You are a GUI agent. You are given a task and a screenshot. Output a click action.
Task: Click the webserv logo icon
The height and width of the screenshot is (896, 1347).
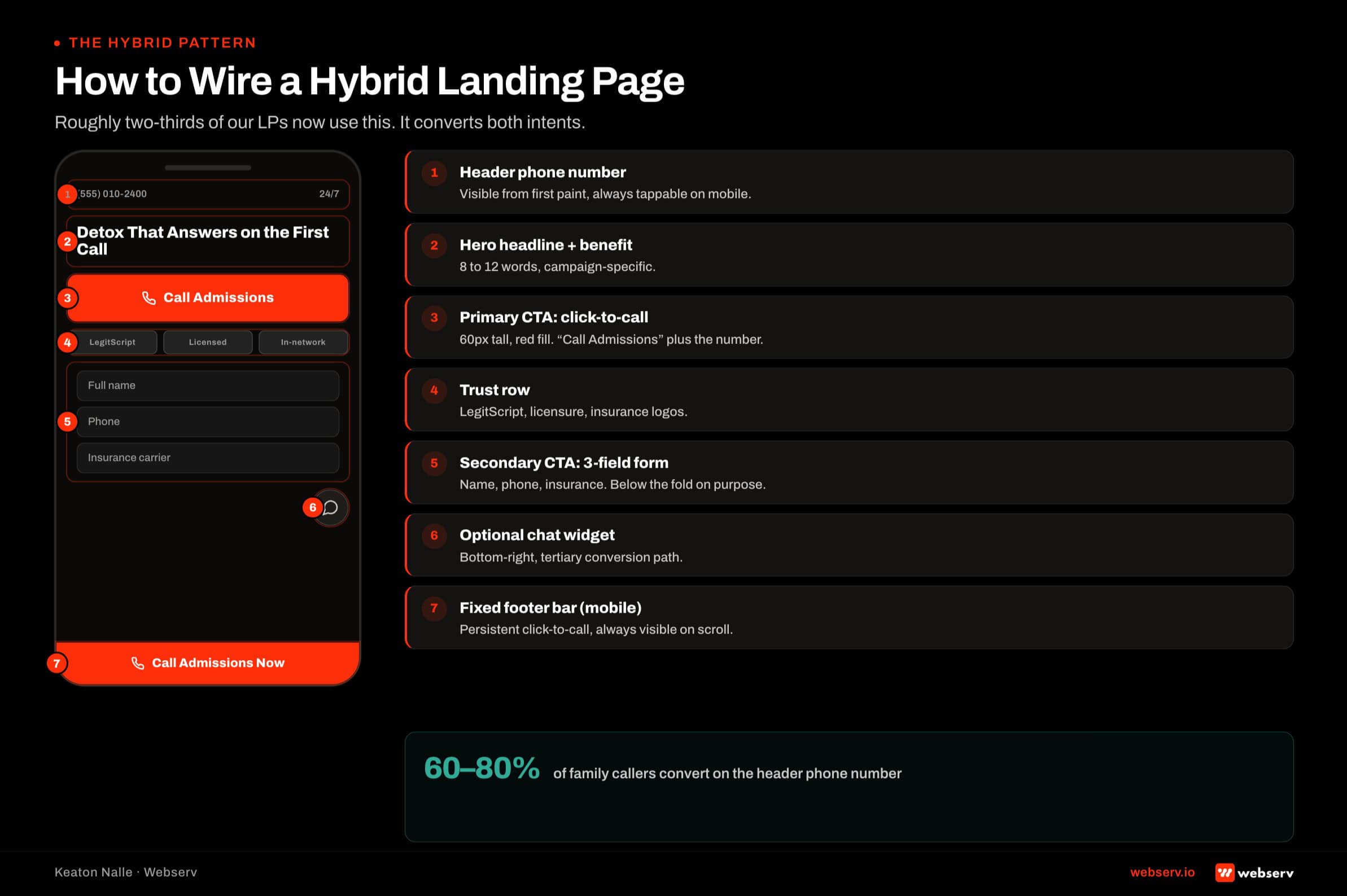1224,872
